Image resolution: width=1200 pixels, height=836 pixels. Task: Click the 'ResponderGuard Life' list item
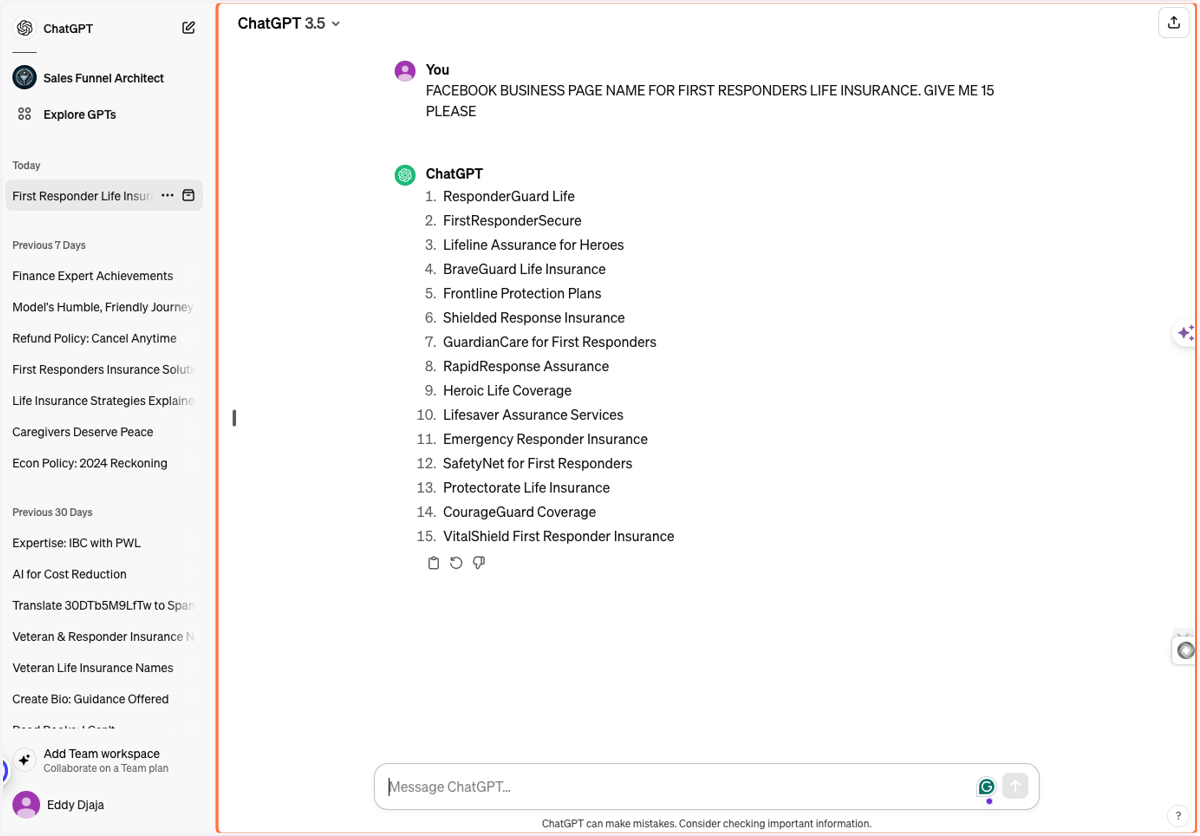coord(509,196)
